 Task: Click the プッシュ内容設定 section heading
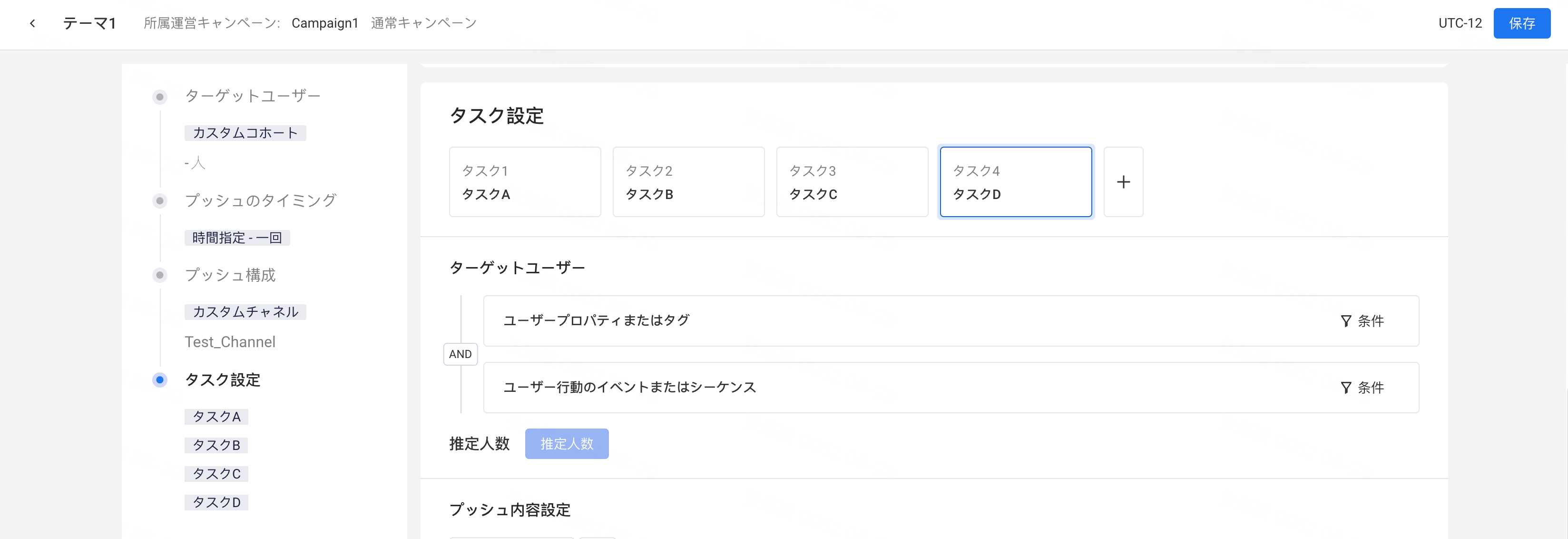coord(510,510)
